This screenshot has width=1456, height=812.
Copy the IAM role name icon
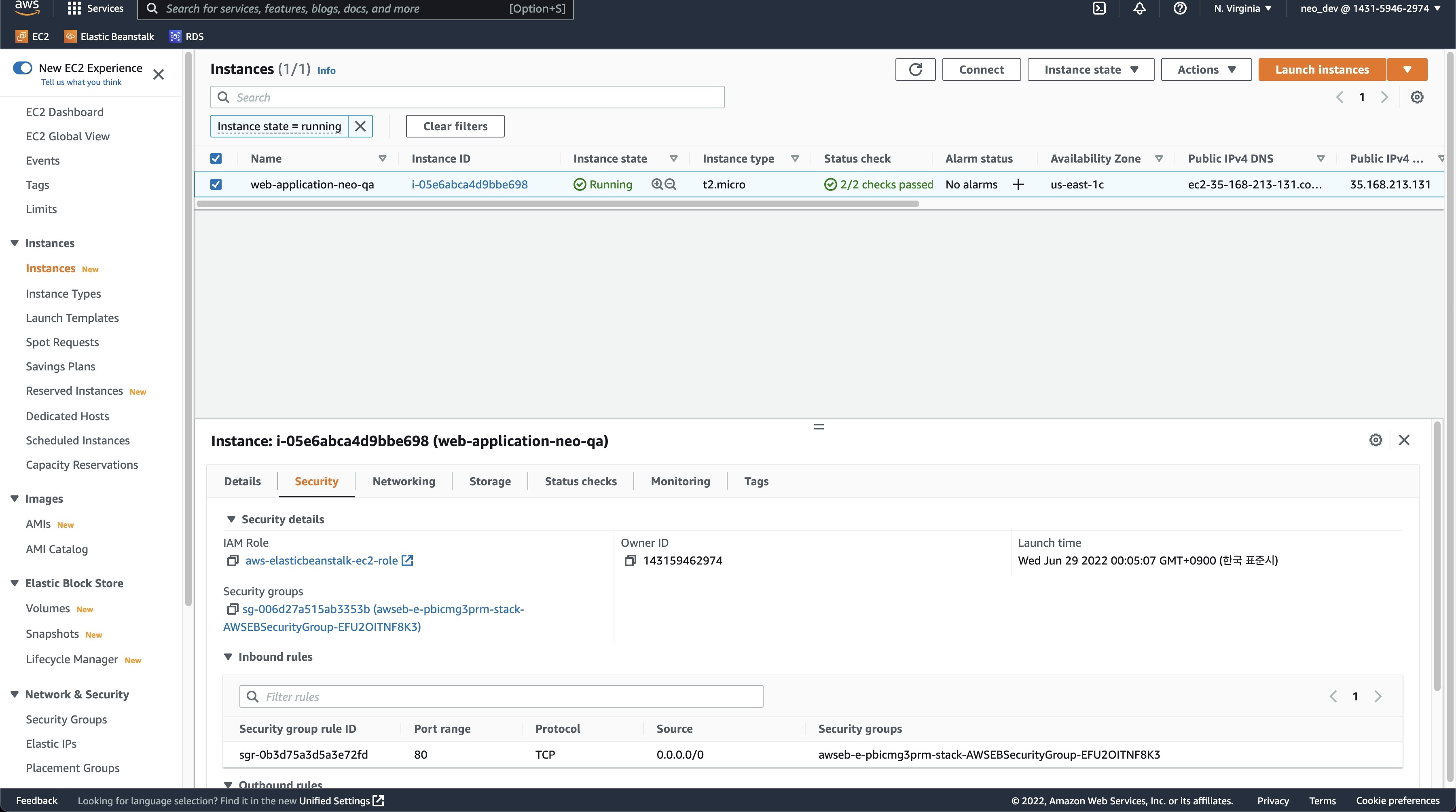pos(232,560)
